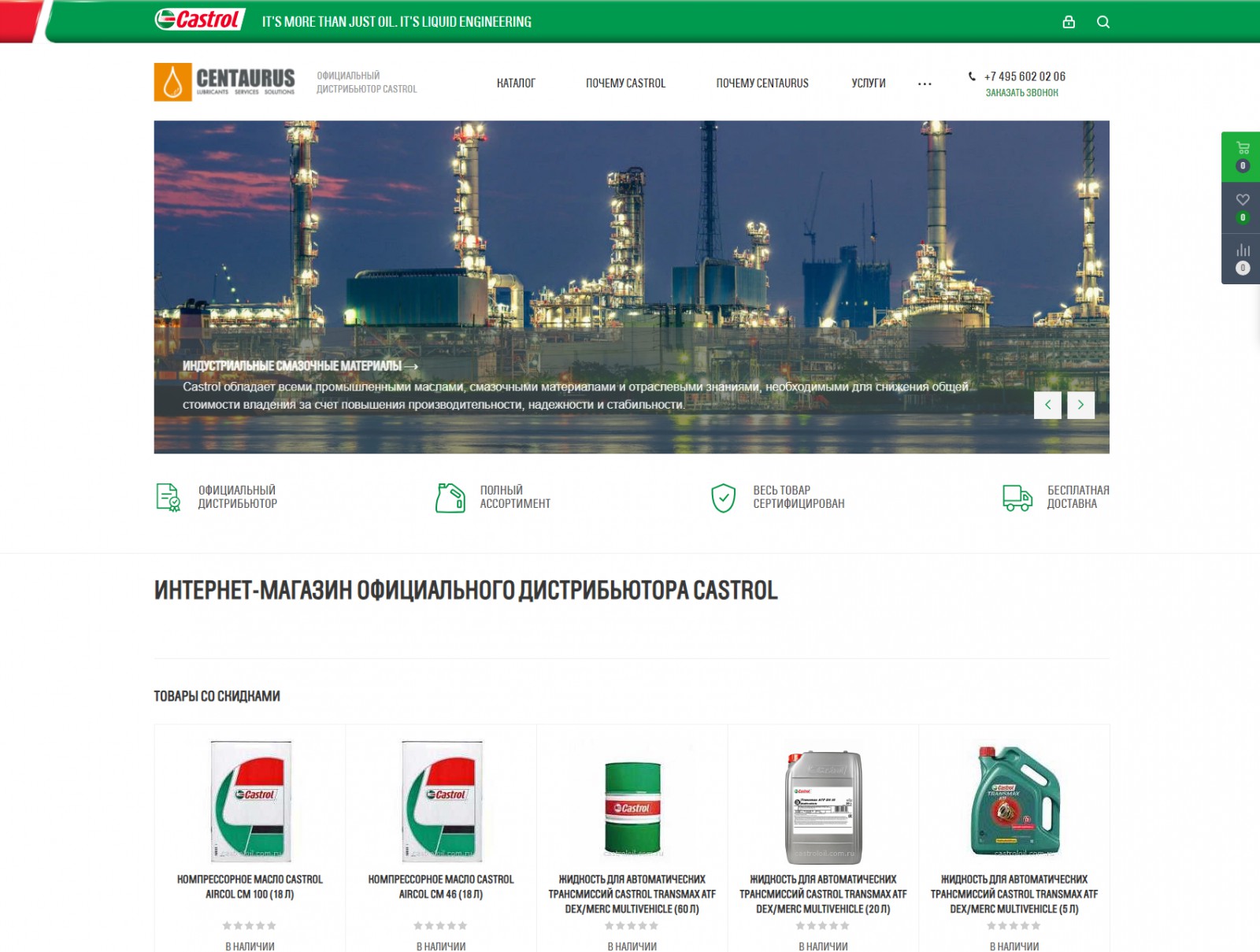Click the green 60 л drum product image
This screenshot has width=1260, height=952.
point(632,809)
